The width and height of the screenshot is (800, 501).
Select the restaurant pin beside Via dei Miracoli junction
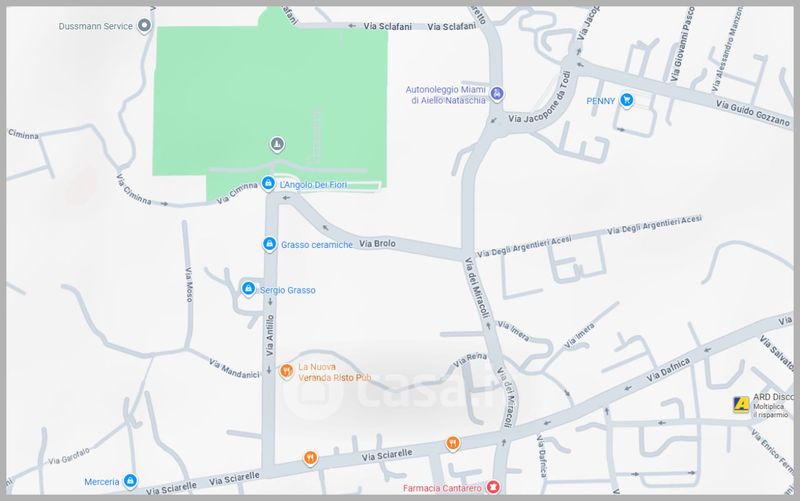click(452, 443)
